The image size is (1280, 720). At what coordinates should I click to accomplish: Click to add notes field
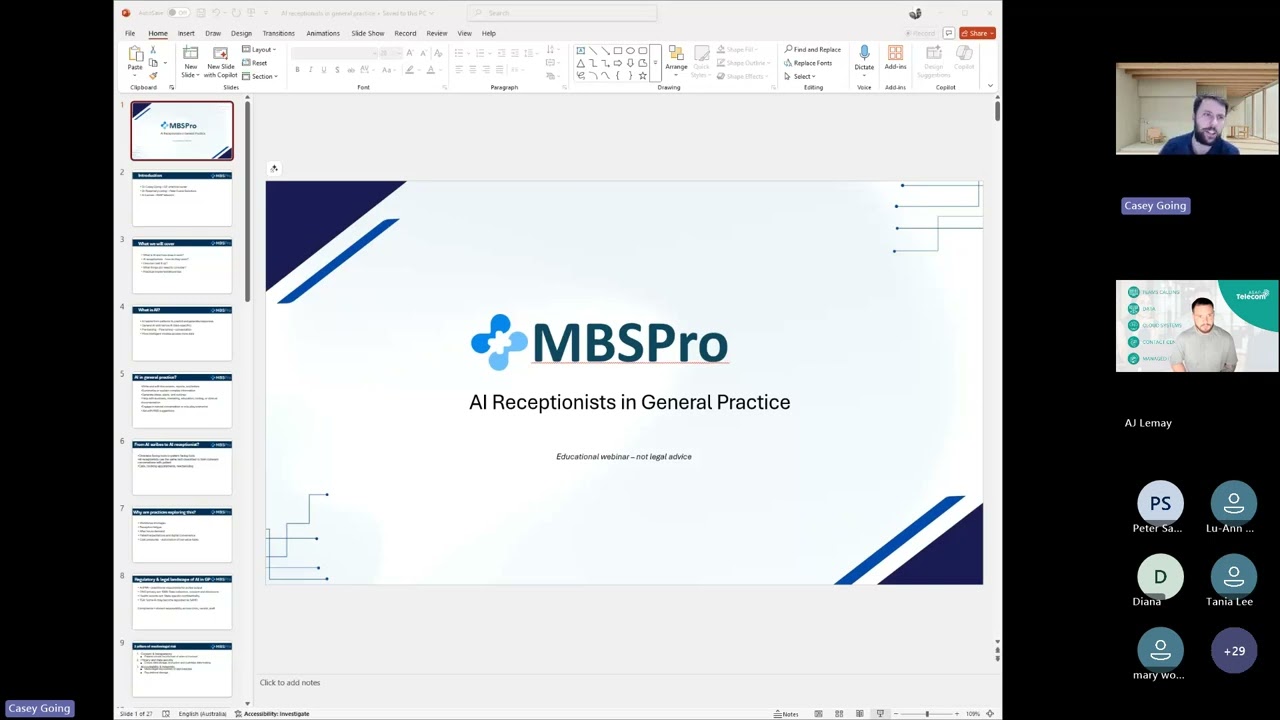point(290,683)
